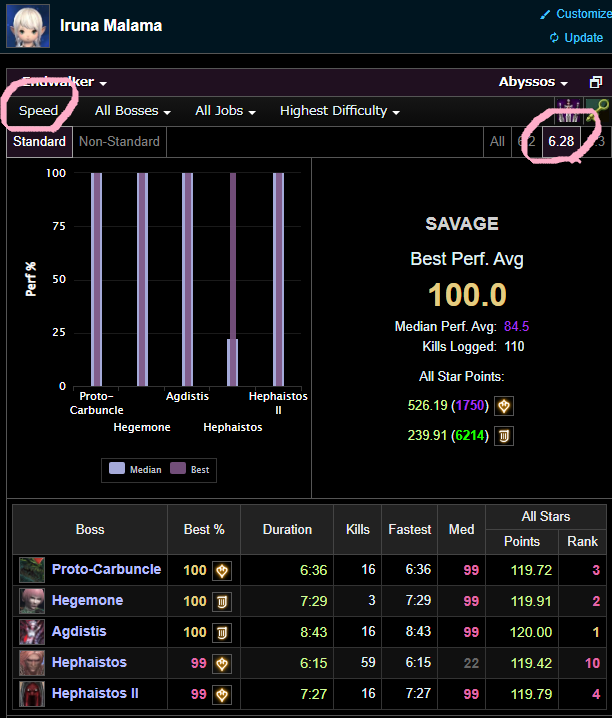Expand the All Bosses dropdown
The height and width of the screenshot is (718, 612).
tap(133, 111)
